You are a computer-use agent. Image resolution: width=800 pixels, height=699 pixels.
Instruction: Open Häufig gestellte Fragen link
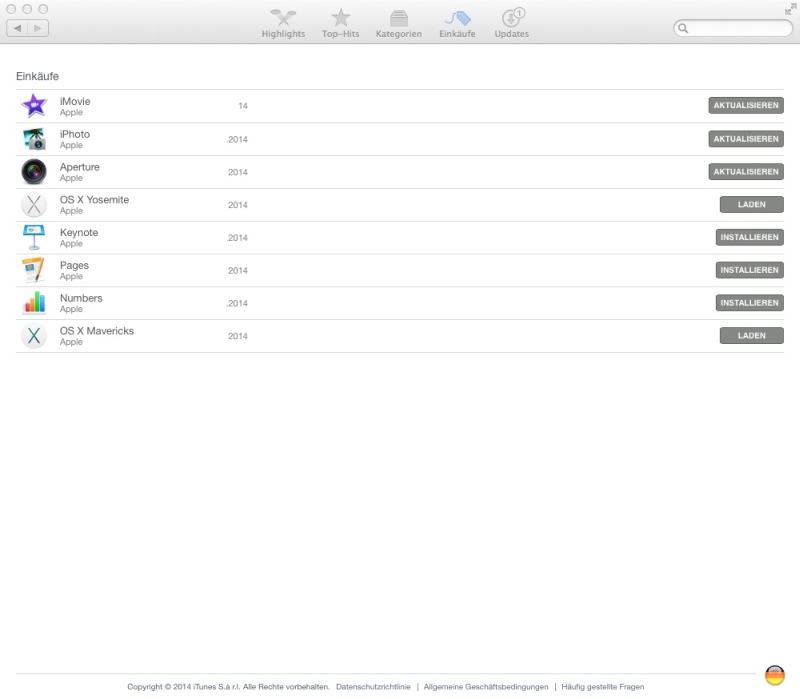click(603, 687)
